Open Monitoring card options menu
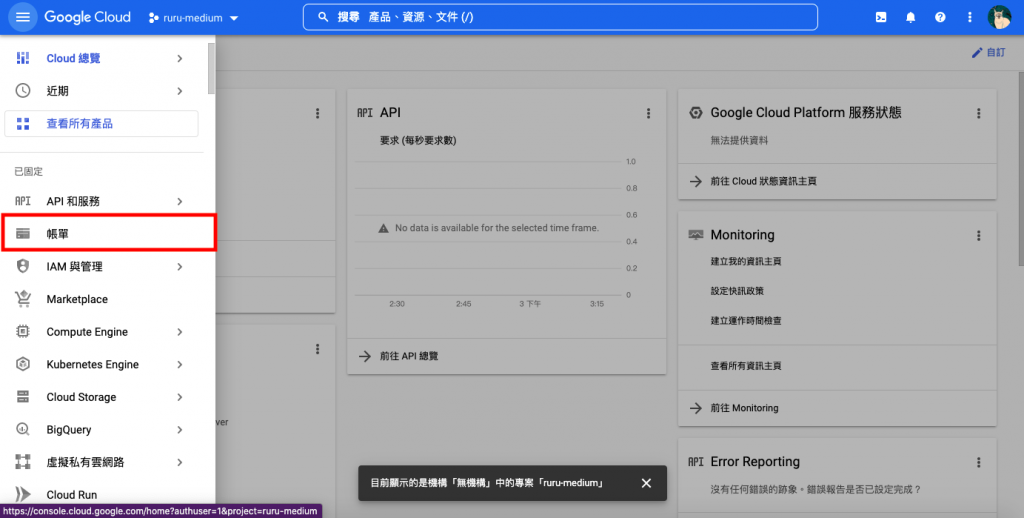The image size is (1024, 518). coord(978,235)
